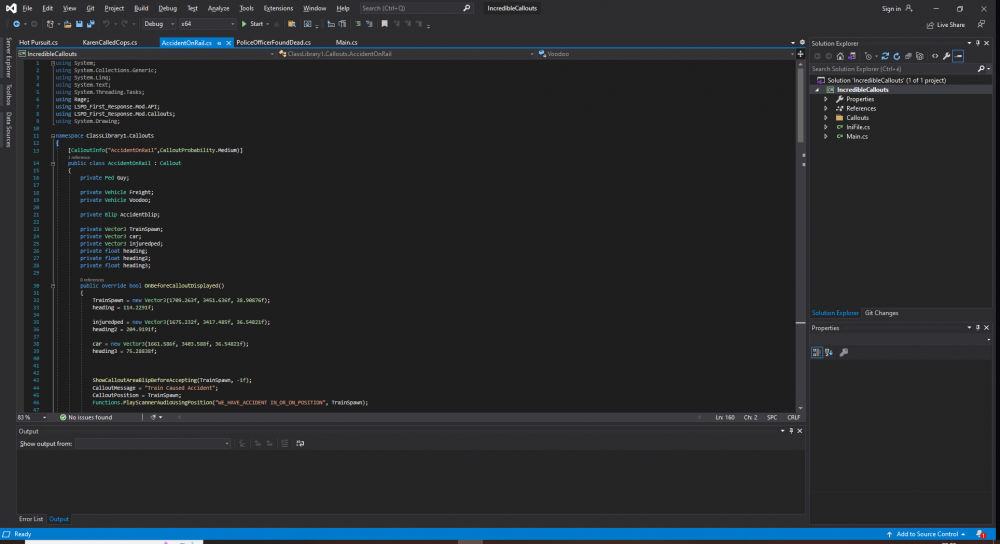The image size is (1000, 544).
Task: Toggle Categorized view in Properties panel
Action: [x=816, y=352]
